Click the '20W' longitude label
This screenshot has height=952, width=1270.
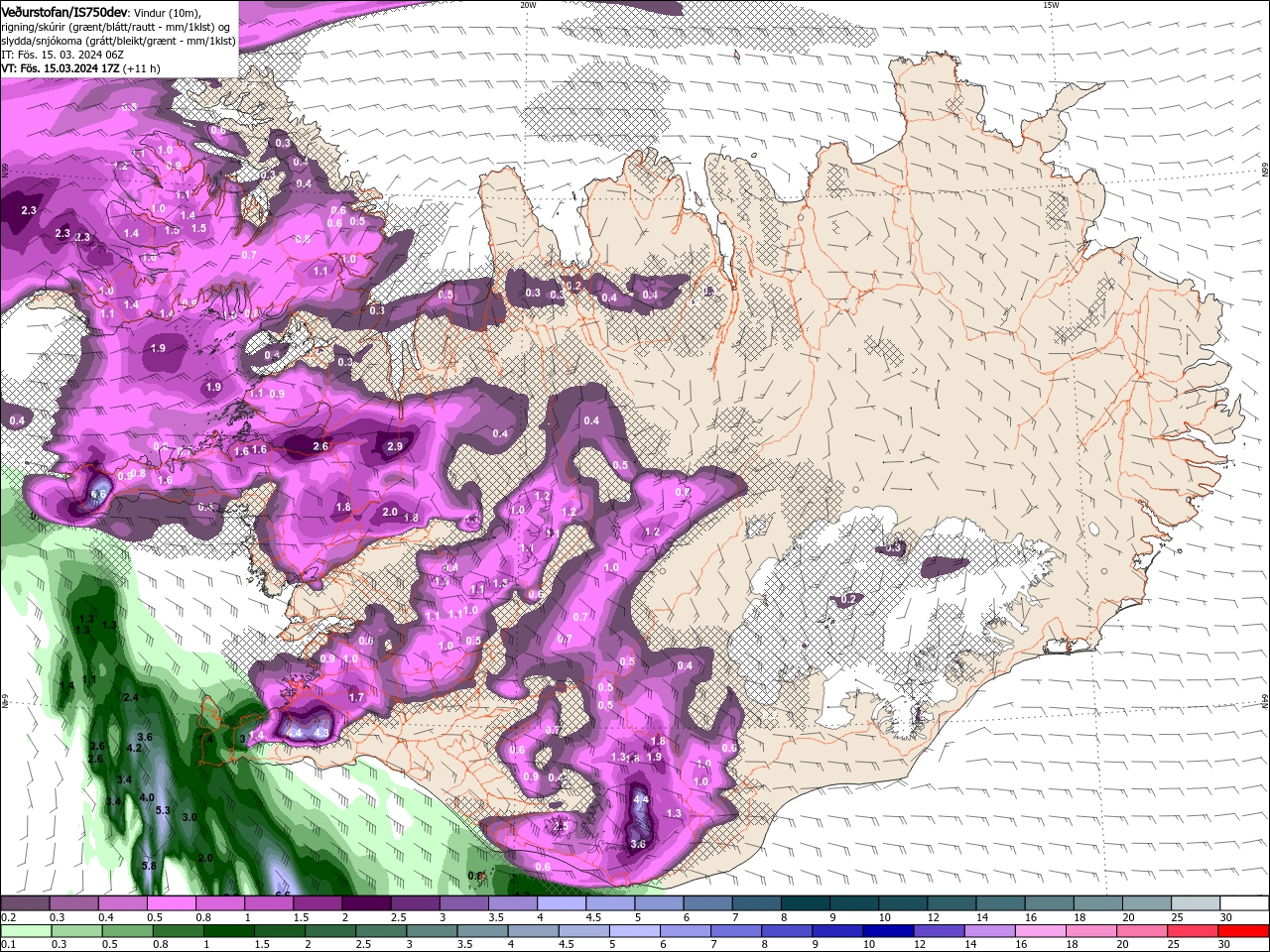[x=528, y=5]
